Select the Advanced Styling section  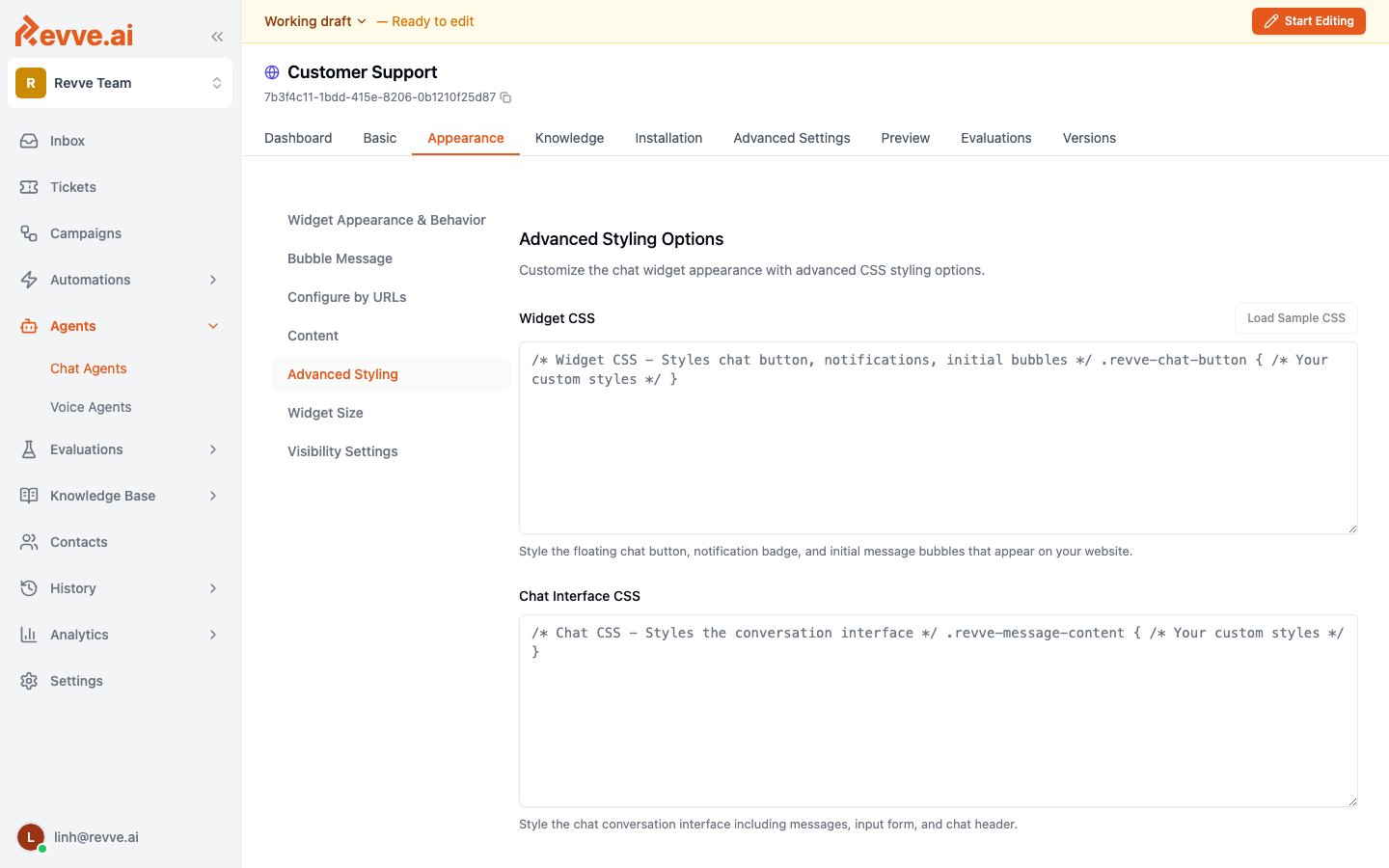click(x=392, y=374)
